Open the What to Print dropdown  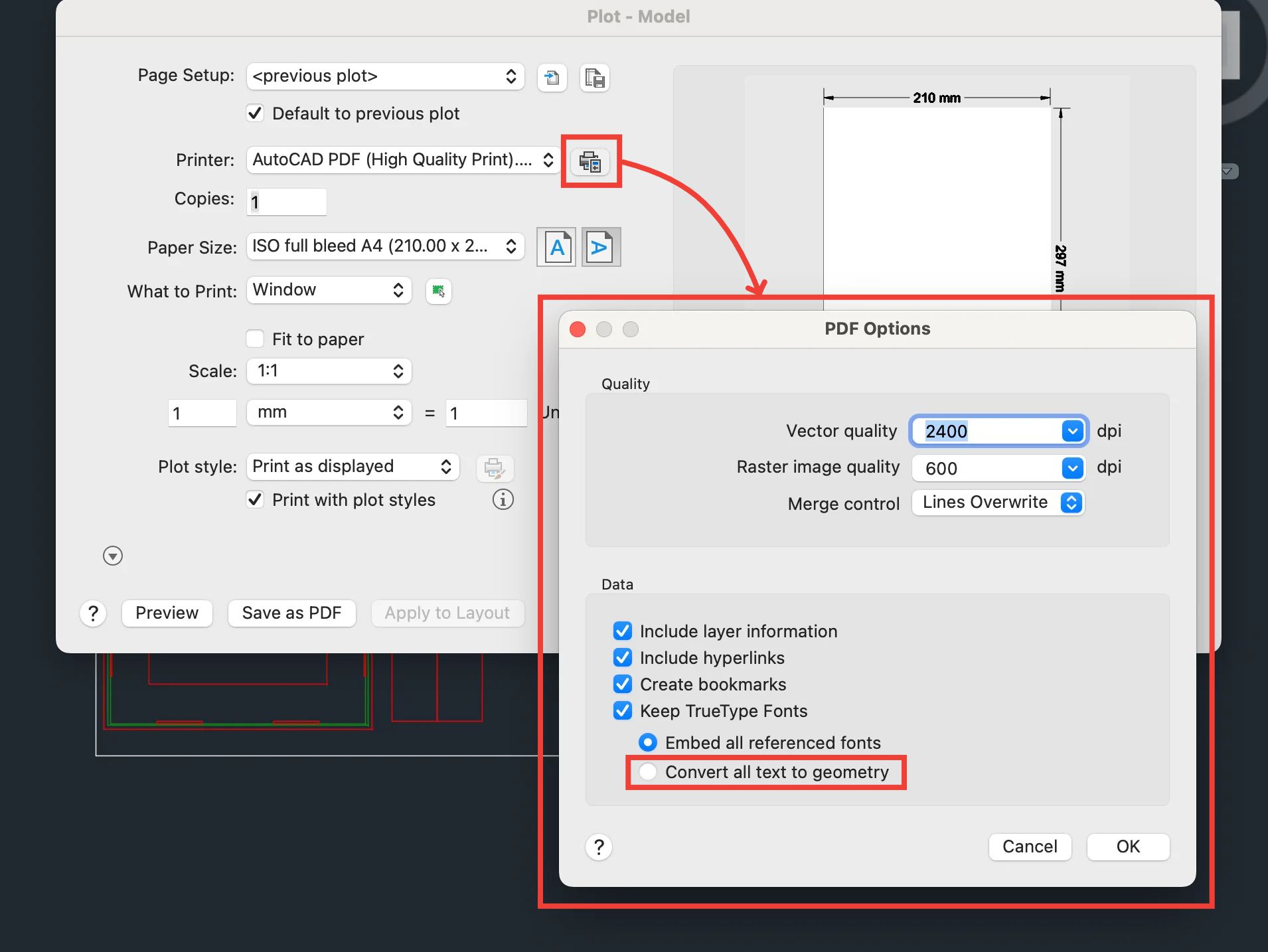click(329, 290)
